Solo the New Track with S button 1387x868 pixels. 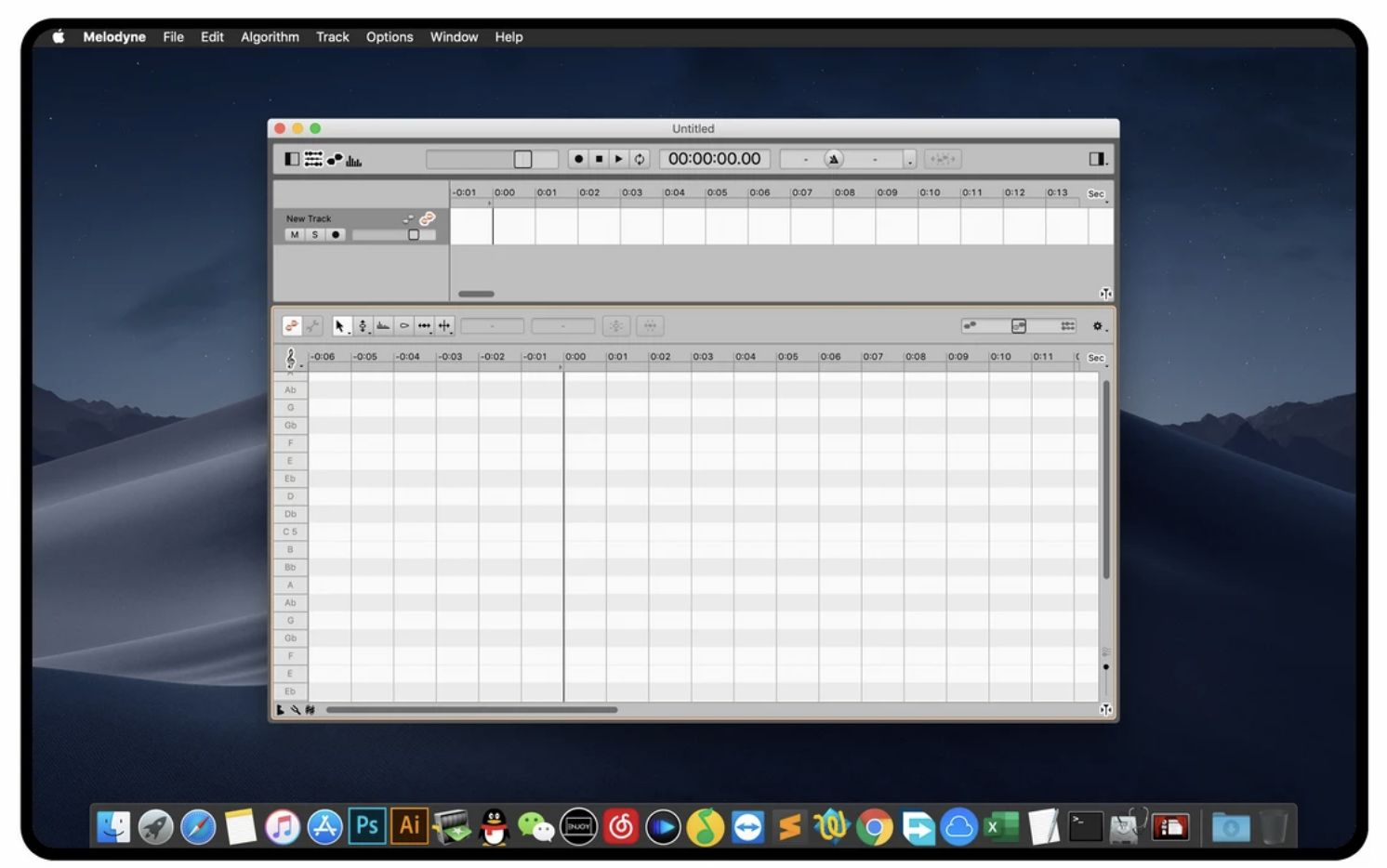[x=315, y=235]
